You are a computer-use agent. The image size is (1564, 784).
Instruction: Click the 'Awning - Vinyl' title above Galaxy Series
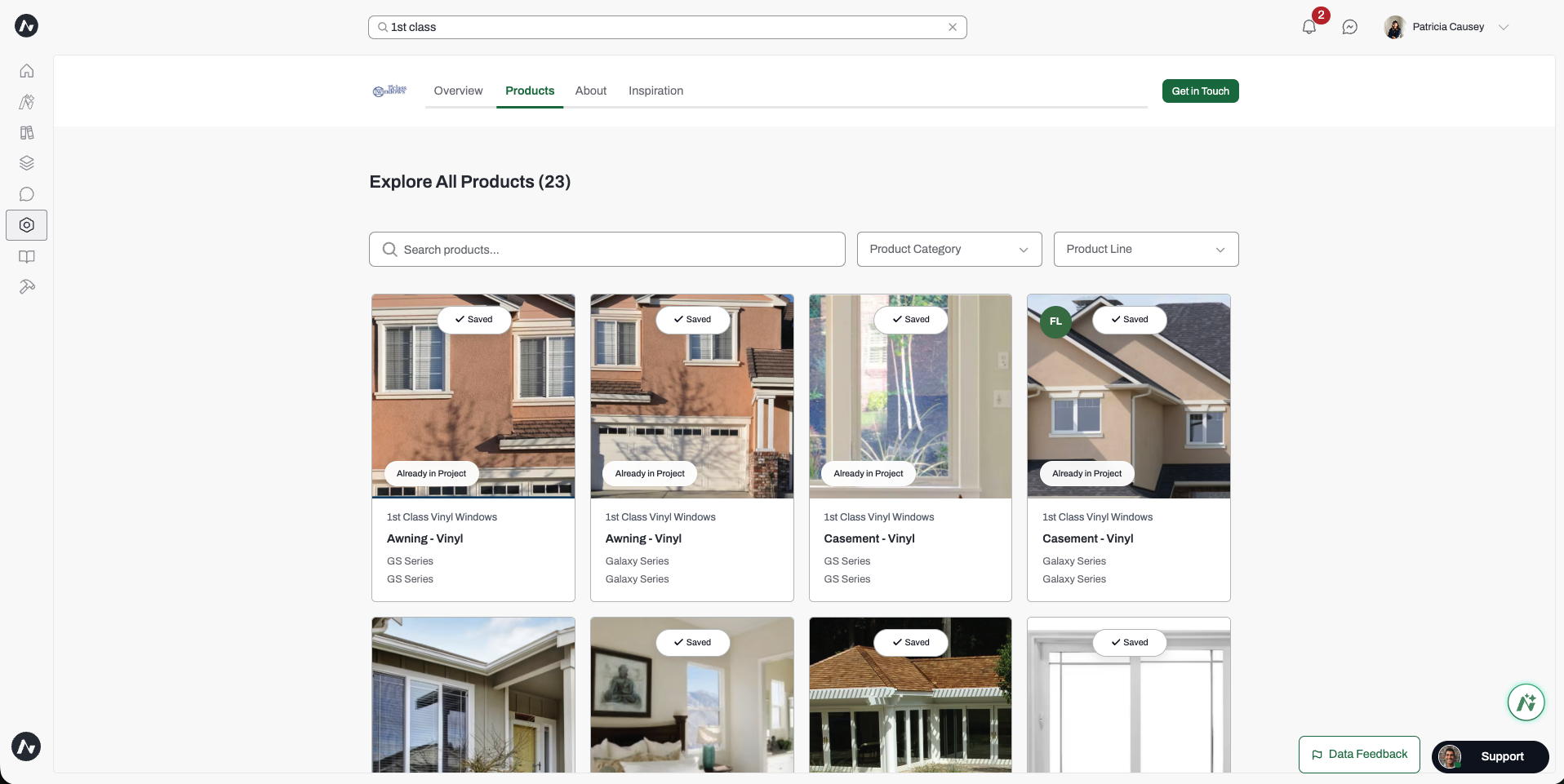point(643,538)
